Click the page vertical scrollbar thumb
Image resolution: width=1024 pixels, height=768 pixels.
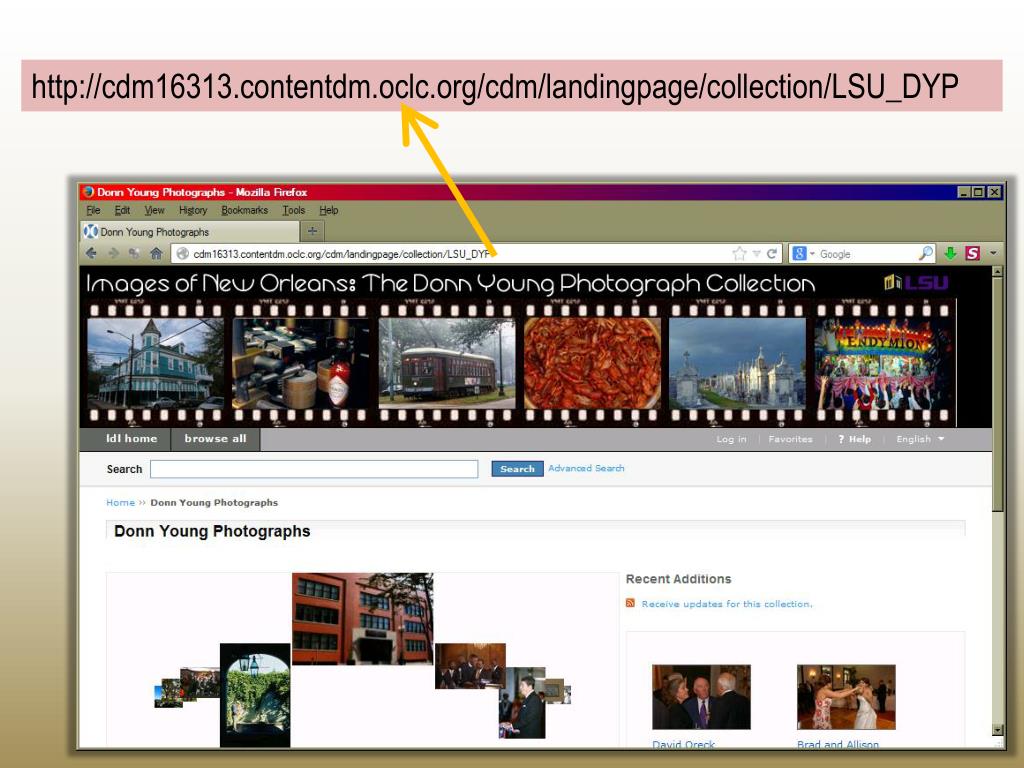(997, 394)
